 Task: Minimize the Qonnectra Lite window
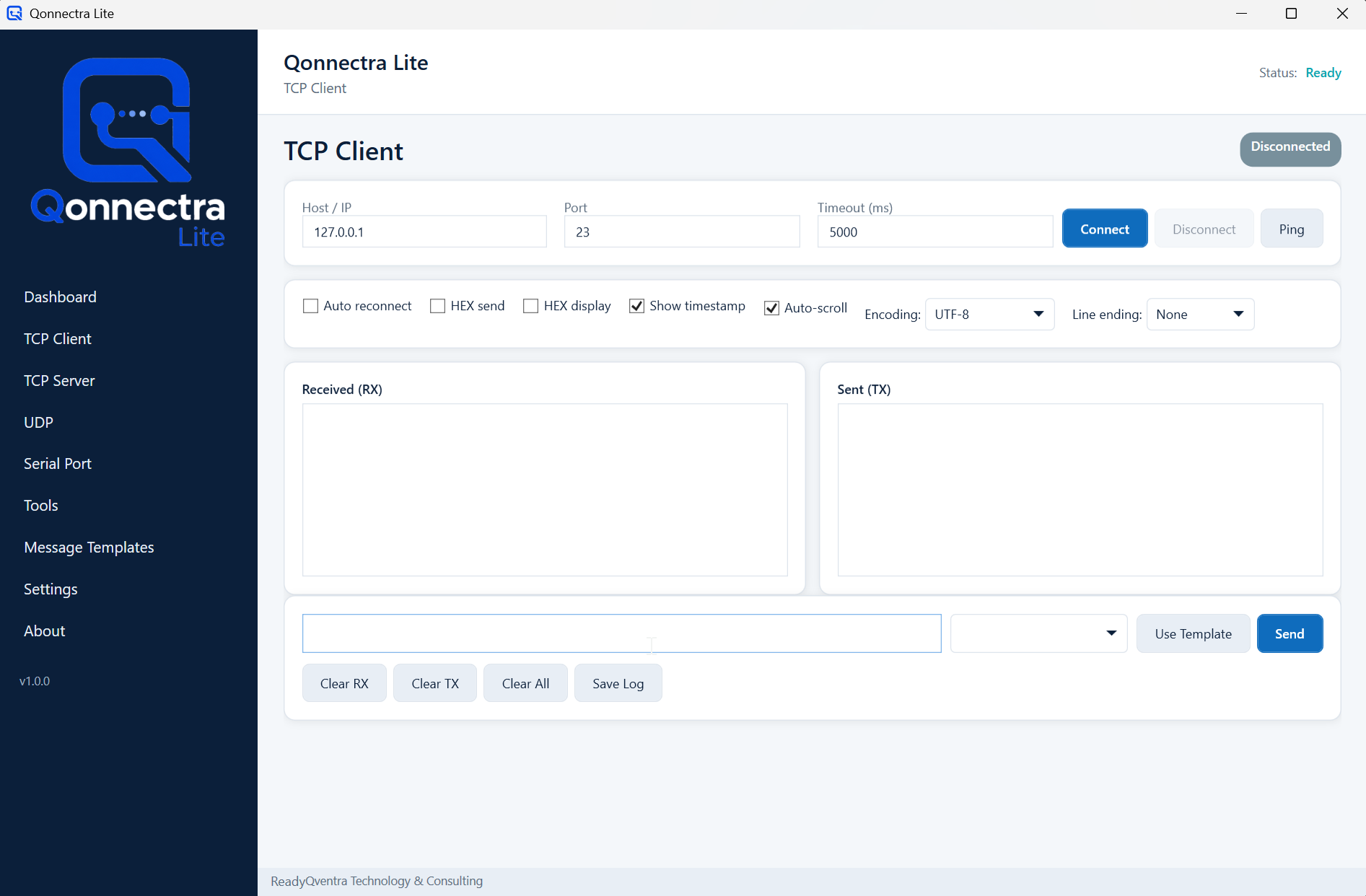pos(1241,14)
